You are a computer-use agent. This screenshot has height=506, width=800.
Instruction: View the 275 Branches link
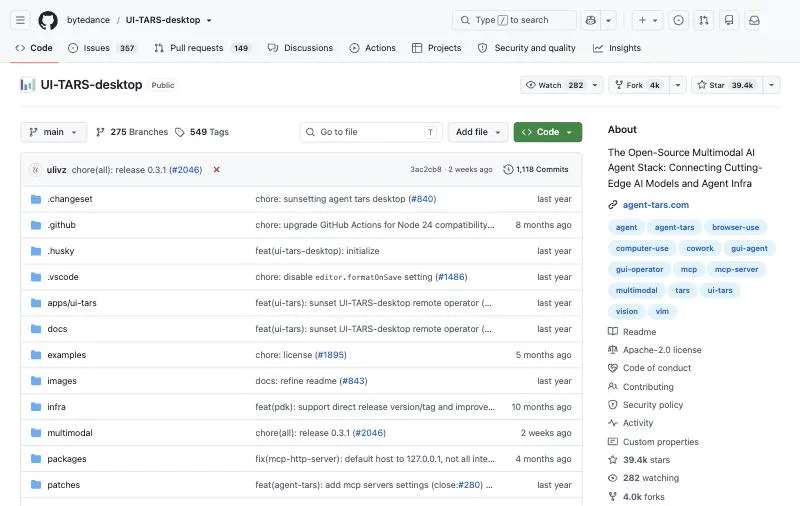pos(132,132)
